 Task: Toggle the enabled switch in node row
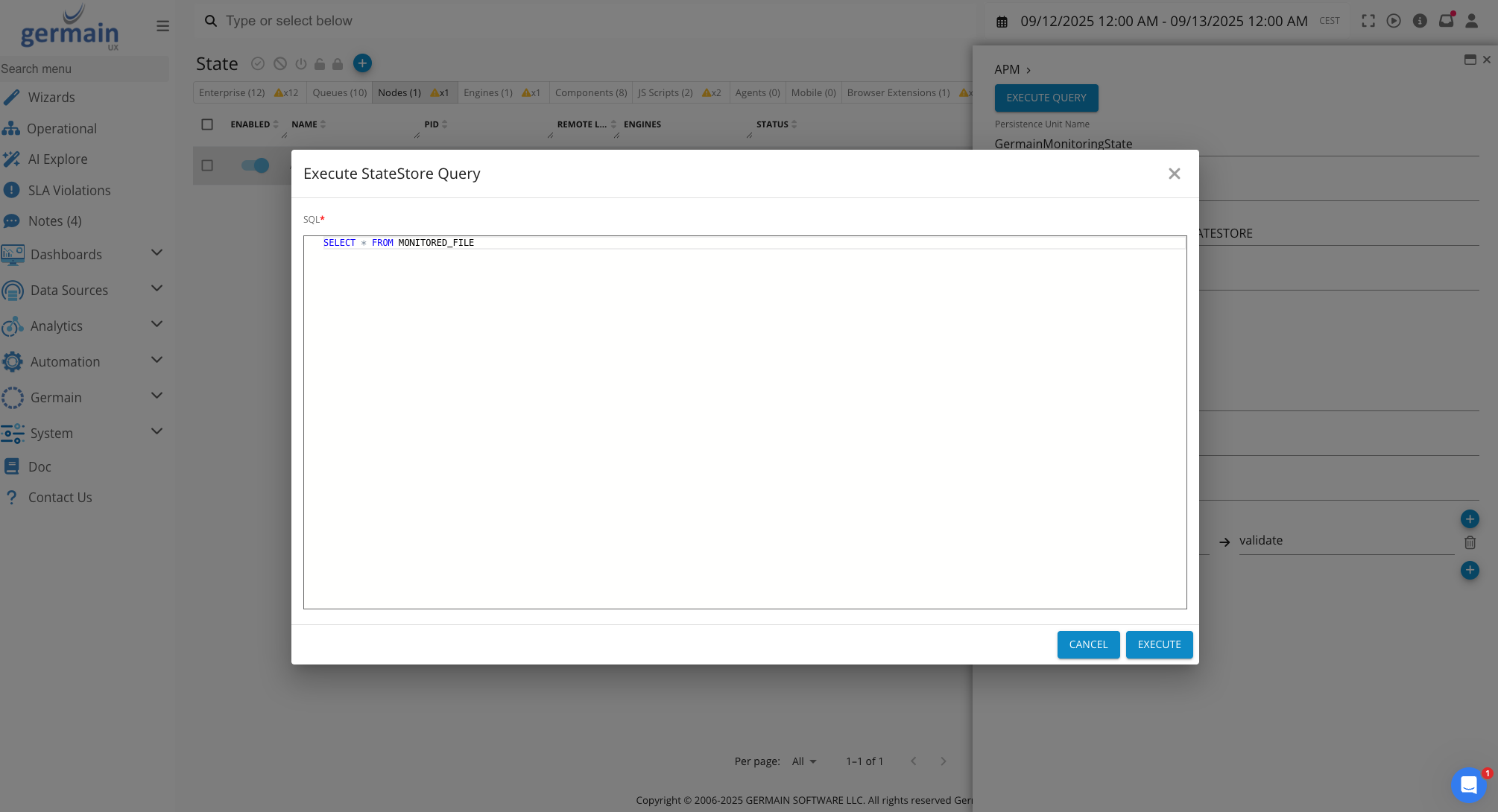pos(255,165)
